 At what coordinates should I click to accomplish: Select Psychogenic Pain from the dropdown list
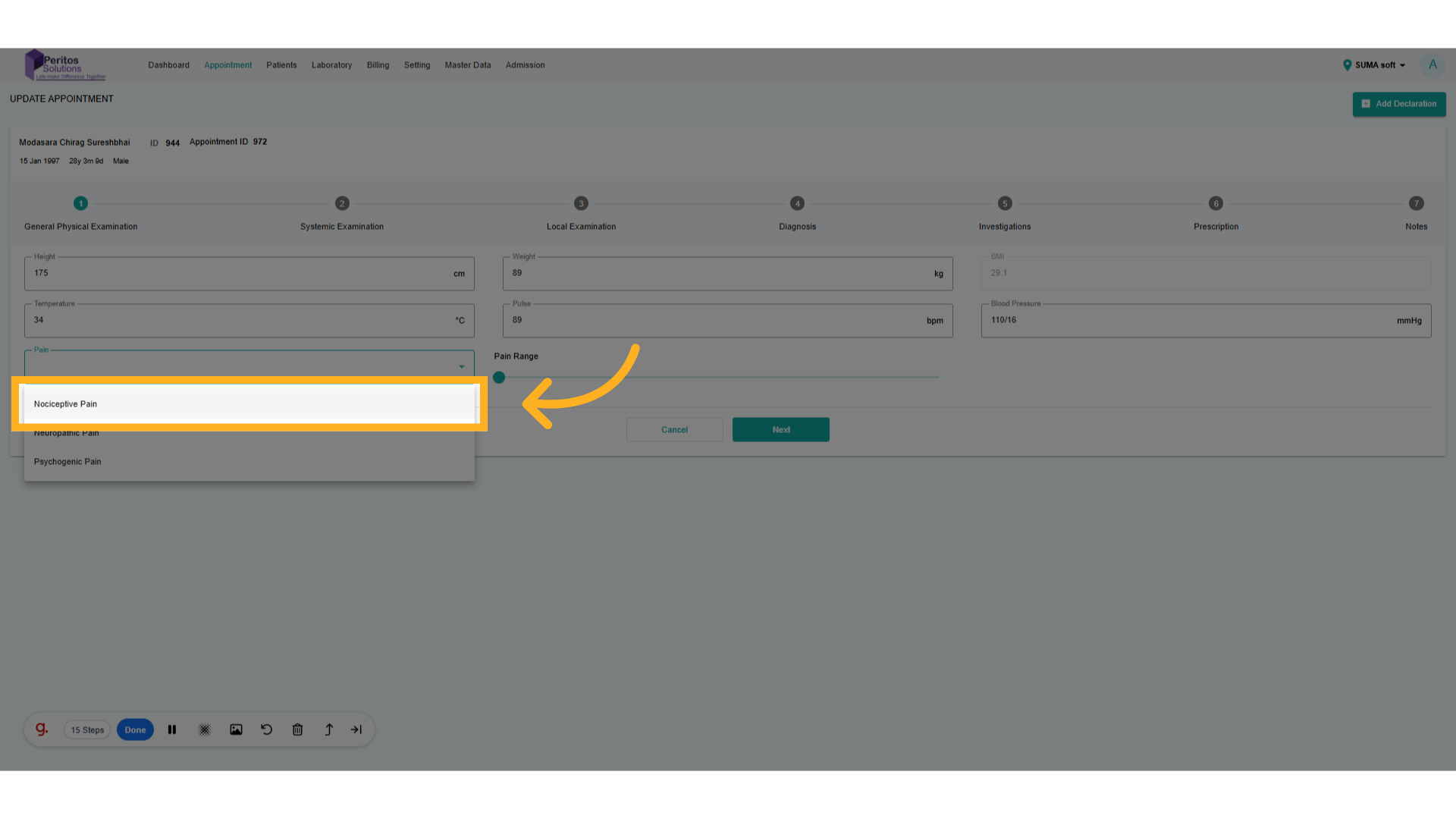[x=67, y=461]
